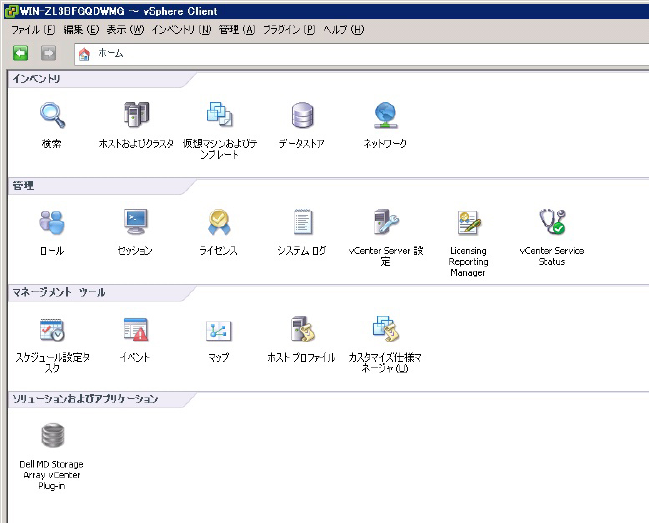Open the ファイル (File) menu
The image size is (649, 523).
[x=33, y=30]
